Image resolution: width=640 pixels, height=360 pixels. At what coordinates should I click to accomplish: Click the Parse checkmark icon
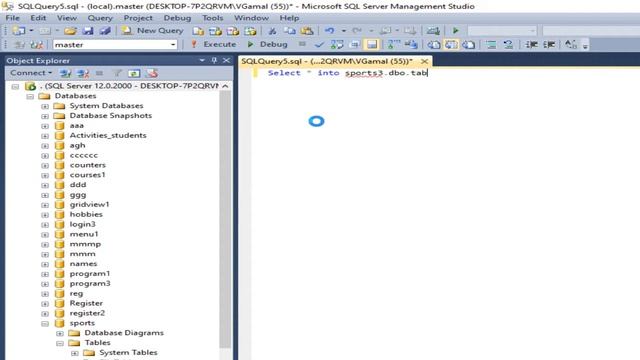319,44
